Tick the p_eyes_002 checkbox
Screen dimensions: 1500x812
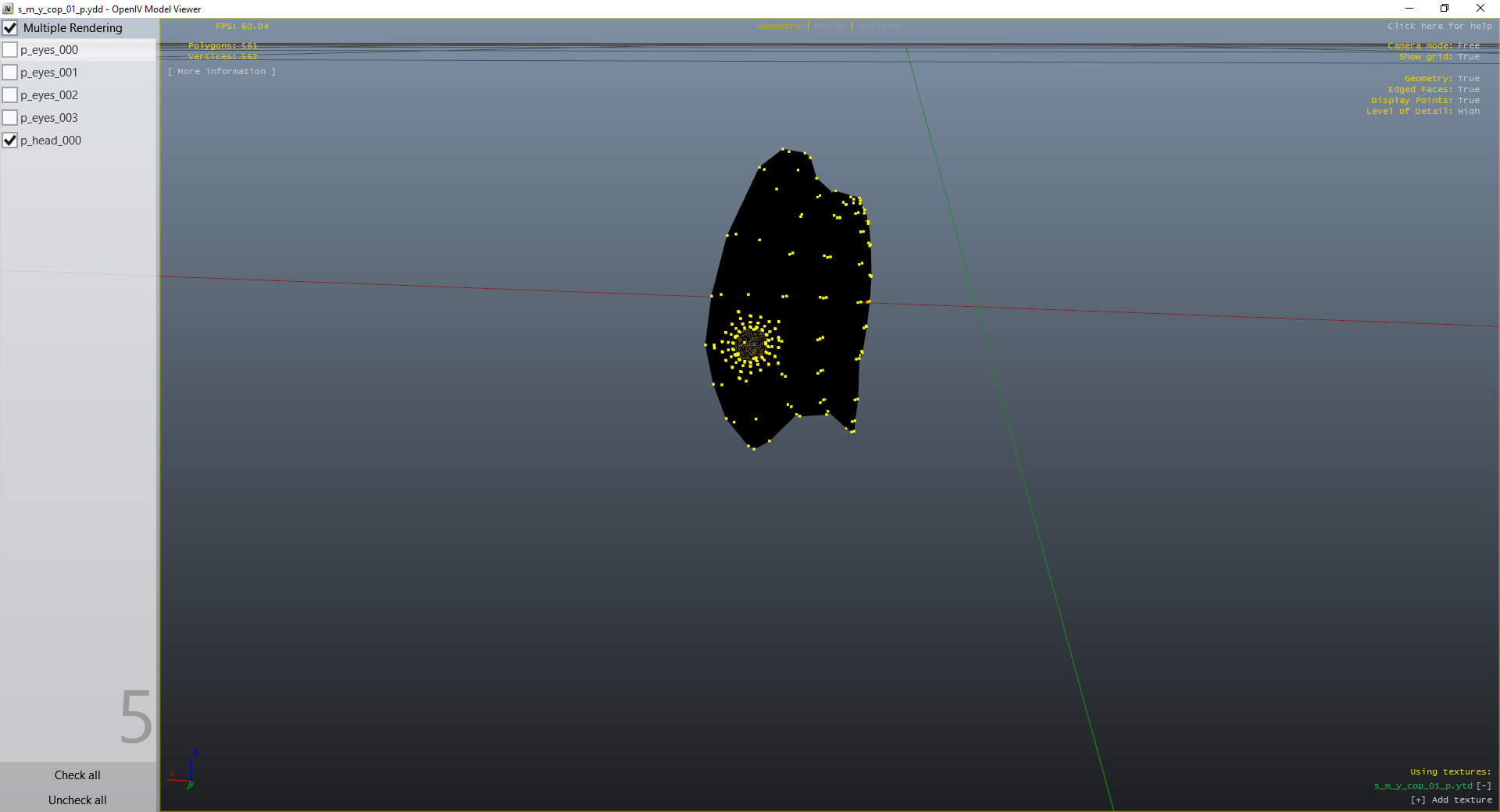(x=10, y=95)
